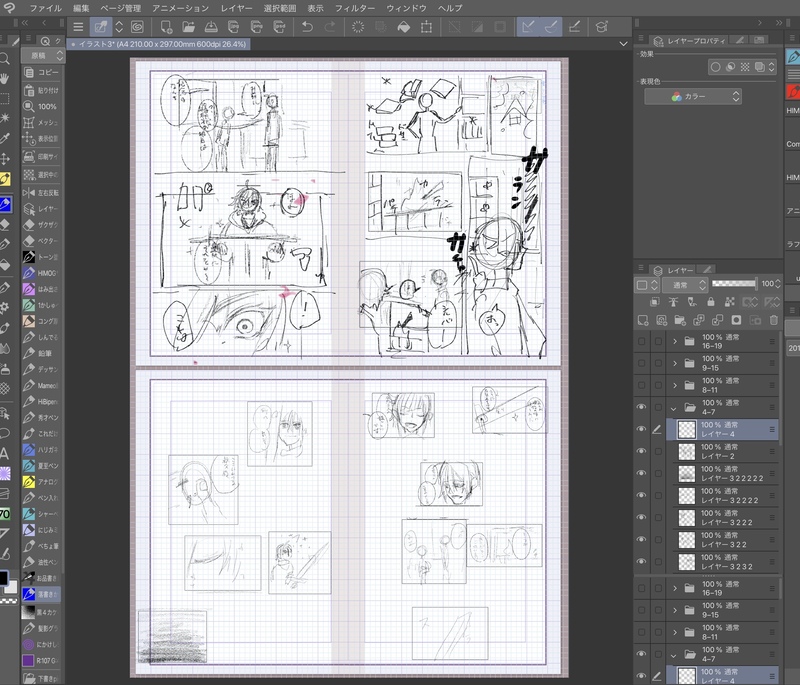Open the ページ管理 menu
Image resolution: width=800 pixels, height=685 pixels.
pos(120,8)
